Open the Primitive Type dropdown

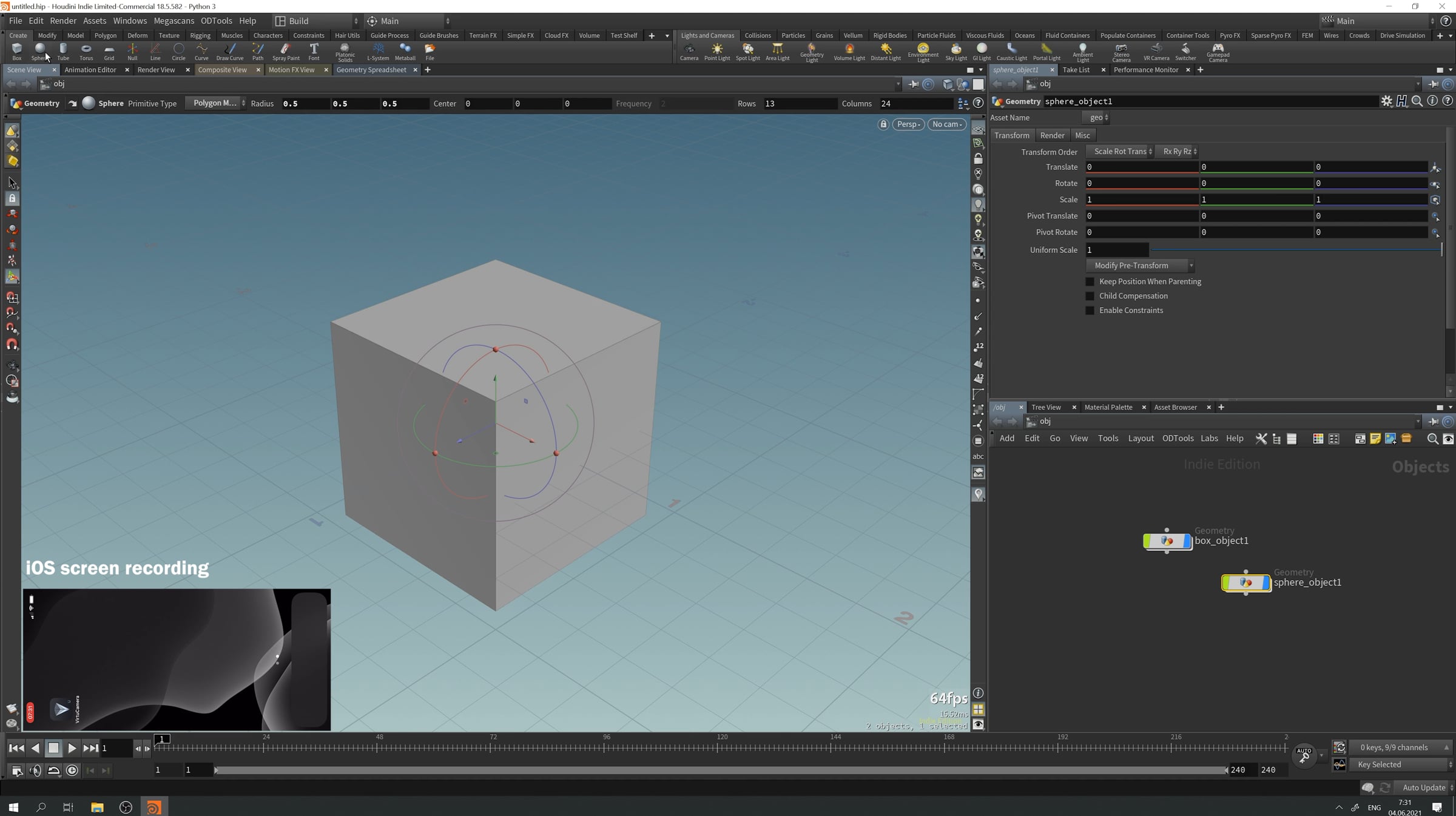pyautogui.click(x=216, y=103)
